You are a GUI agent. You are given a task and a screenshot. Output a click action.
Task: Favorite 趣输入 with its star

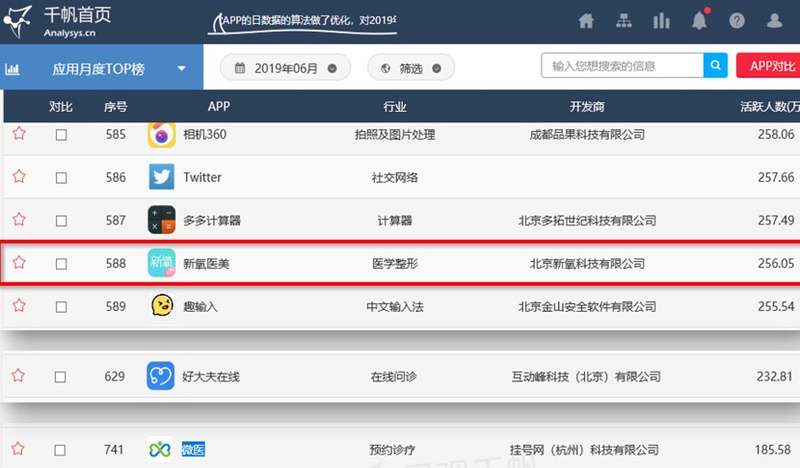click(19, 306)
